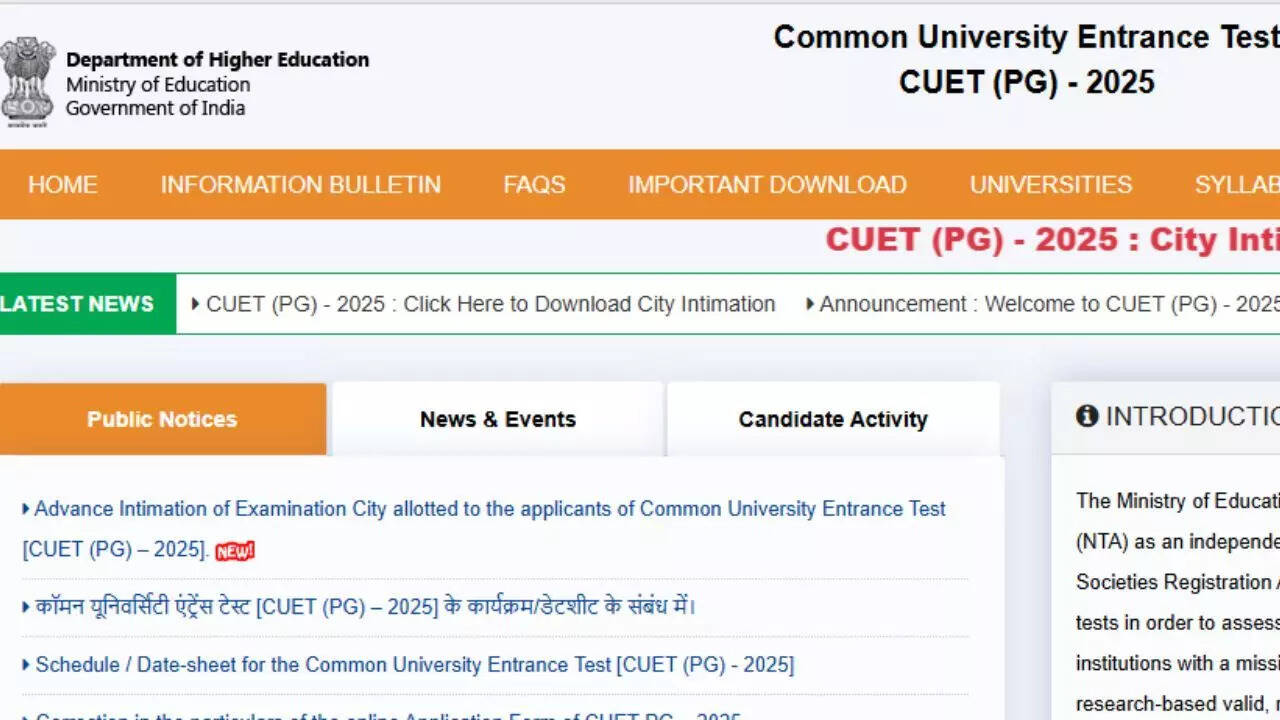Open Schedule / Date-sheet notice link
Screen dimensions: 1280x720
(x=414, y=665)
